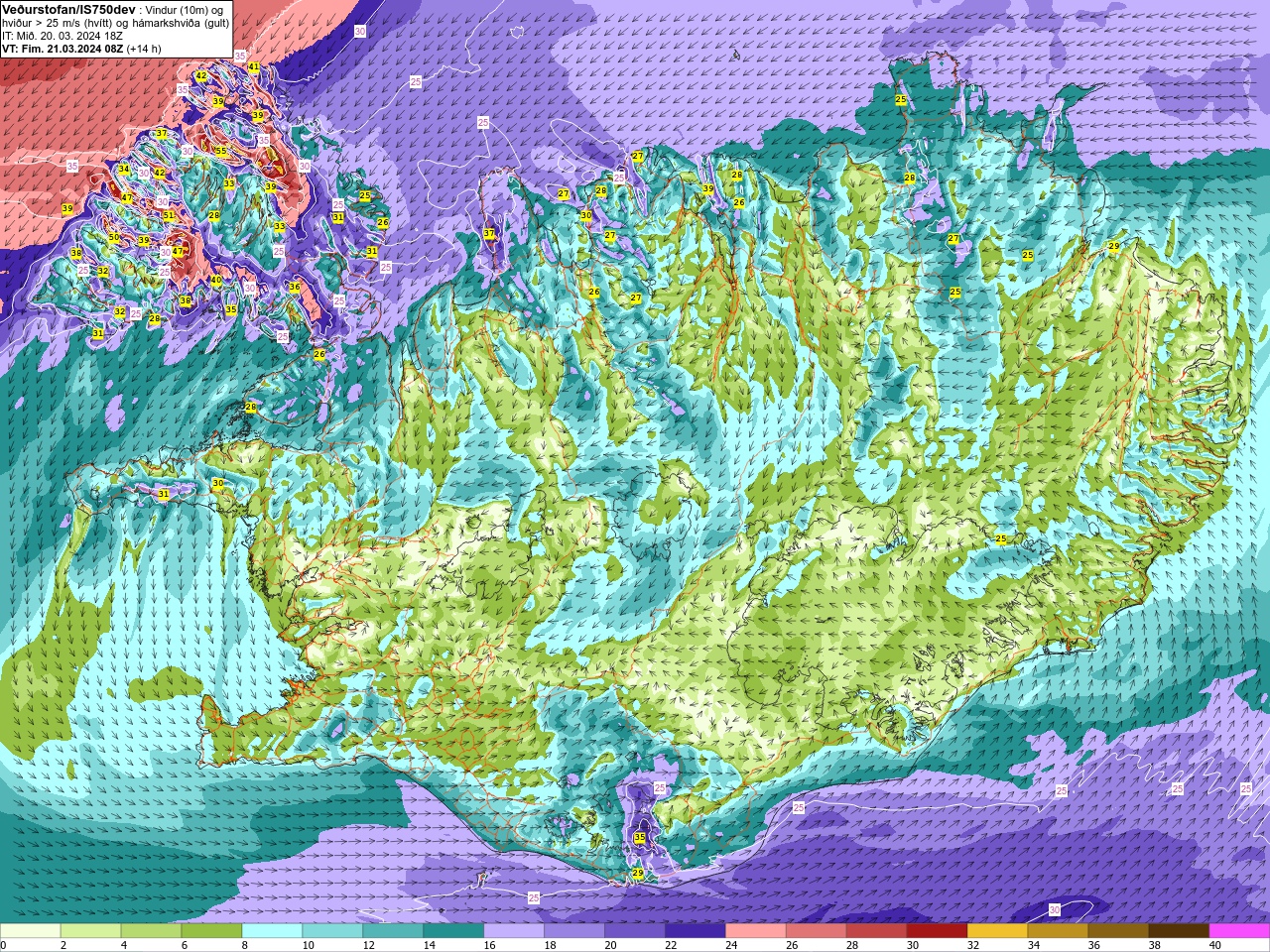Click the legend scale number 28
This screenshot has width=1270, height=952.
852,946
